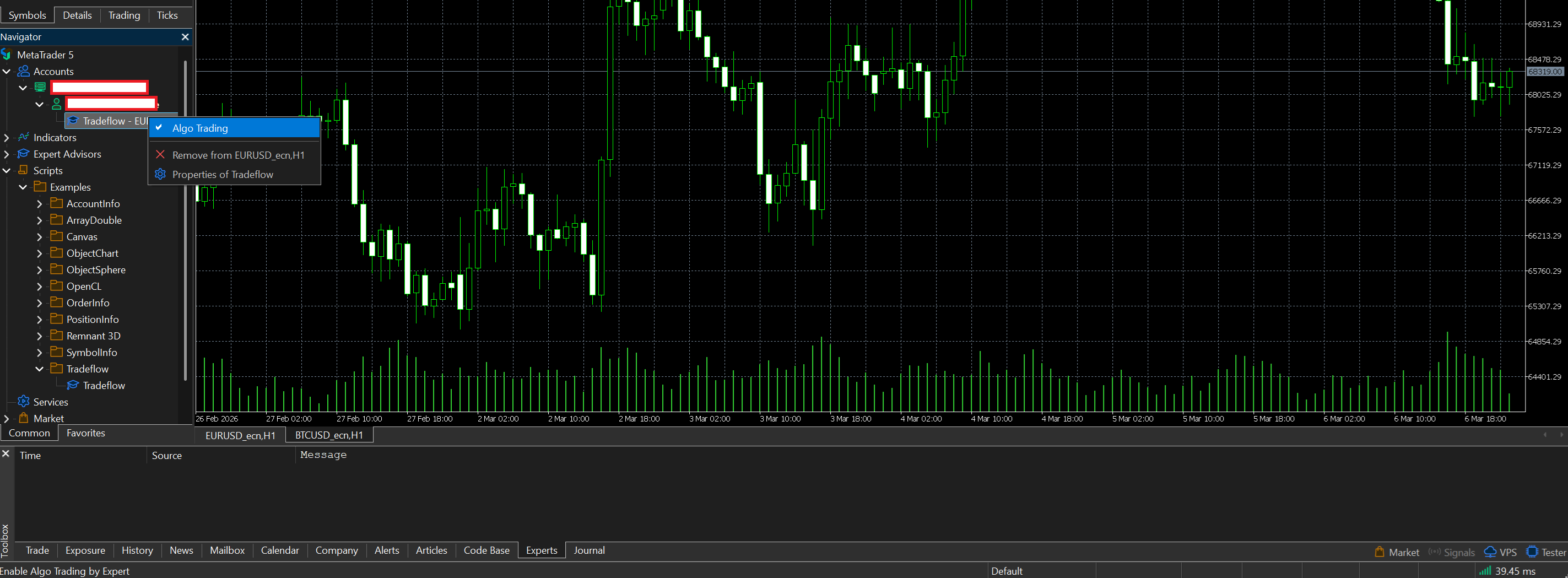Viewport: 1568px width, 578px height.
Task: Click the Services gear icon
Action: (24, 402)
